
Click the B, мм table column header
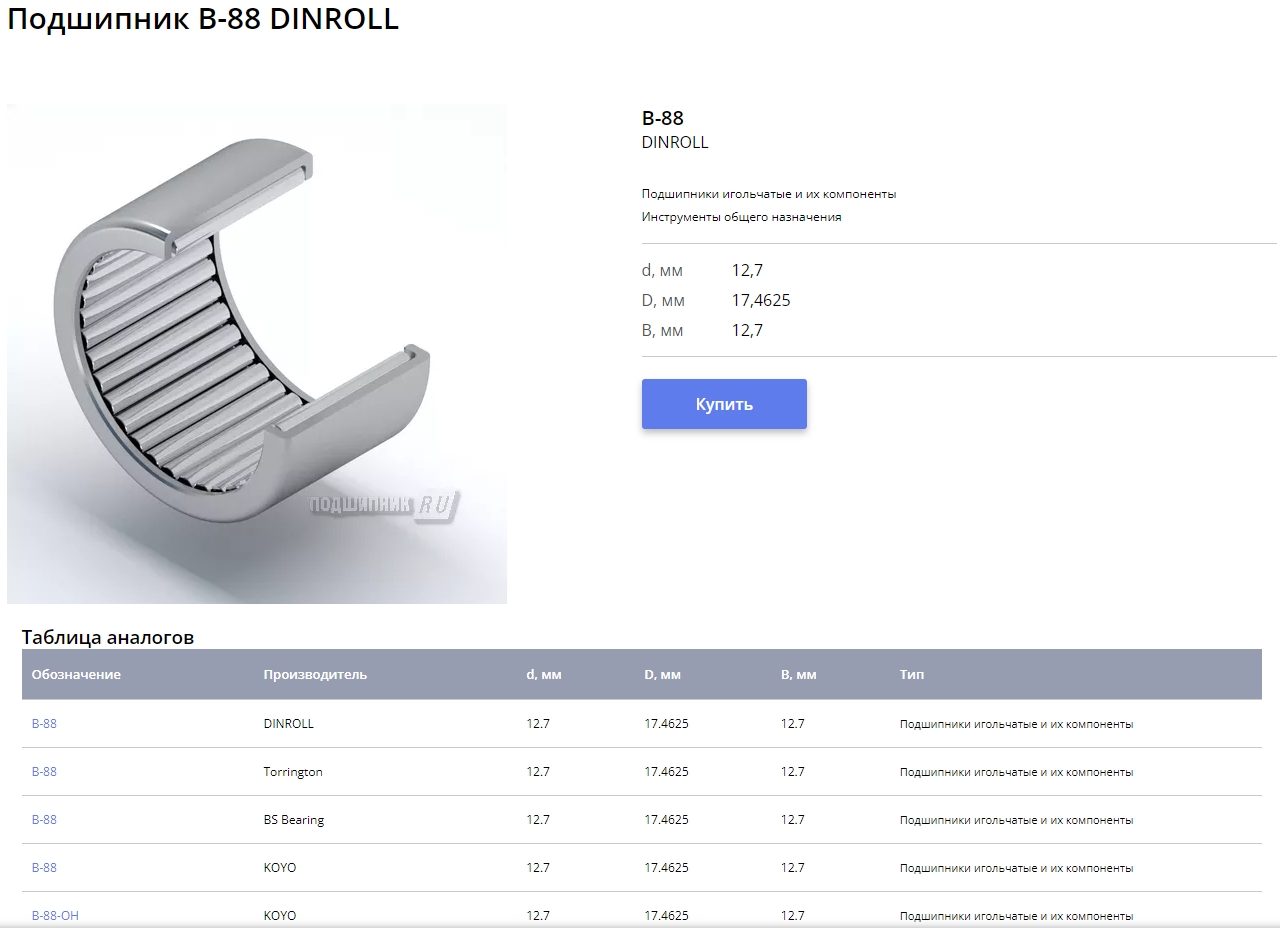point(798,675)
